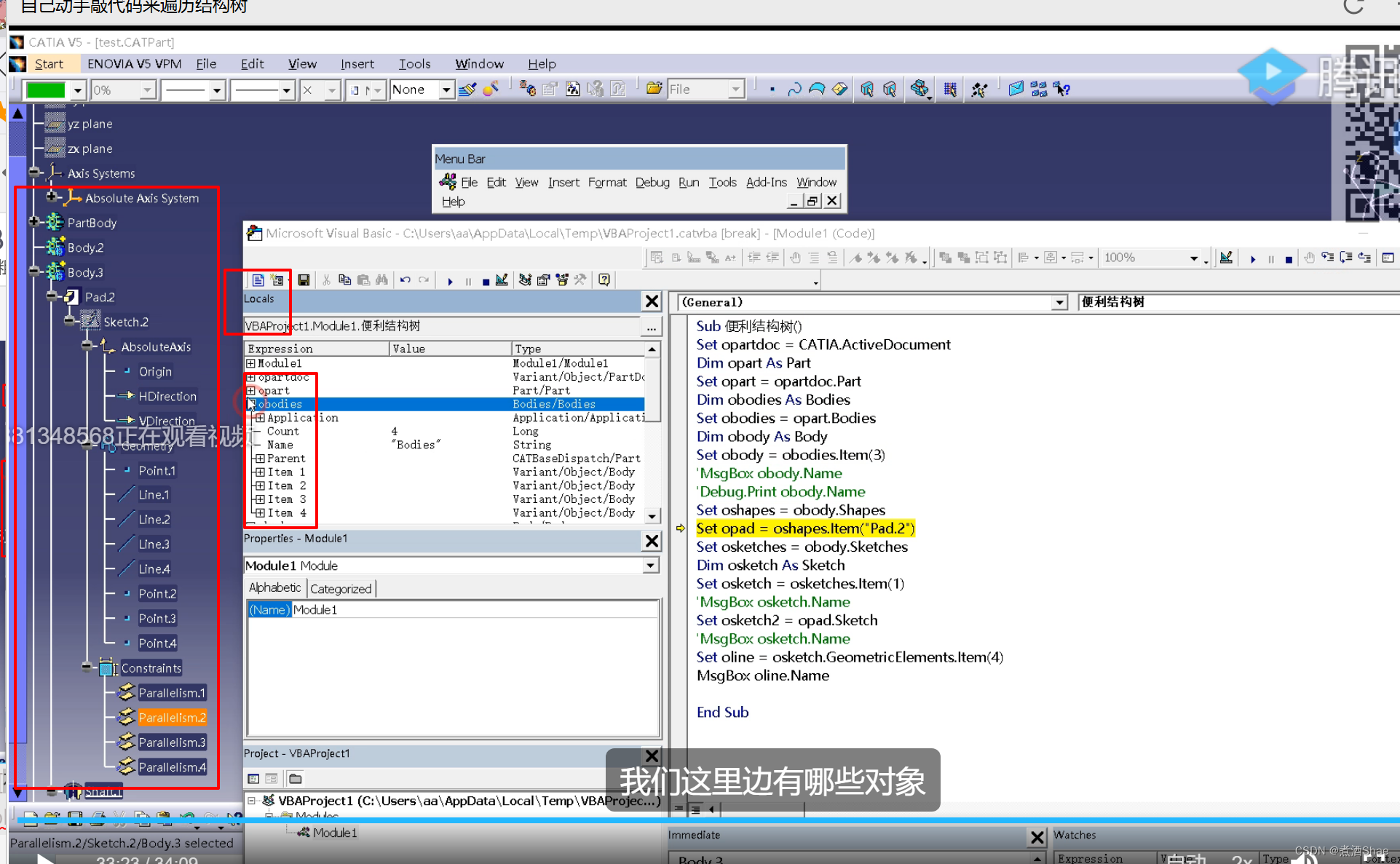This screenshot has height=864, width=1400.
Task: Open the (General) object dropdown
Action: [1059, 303]
